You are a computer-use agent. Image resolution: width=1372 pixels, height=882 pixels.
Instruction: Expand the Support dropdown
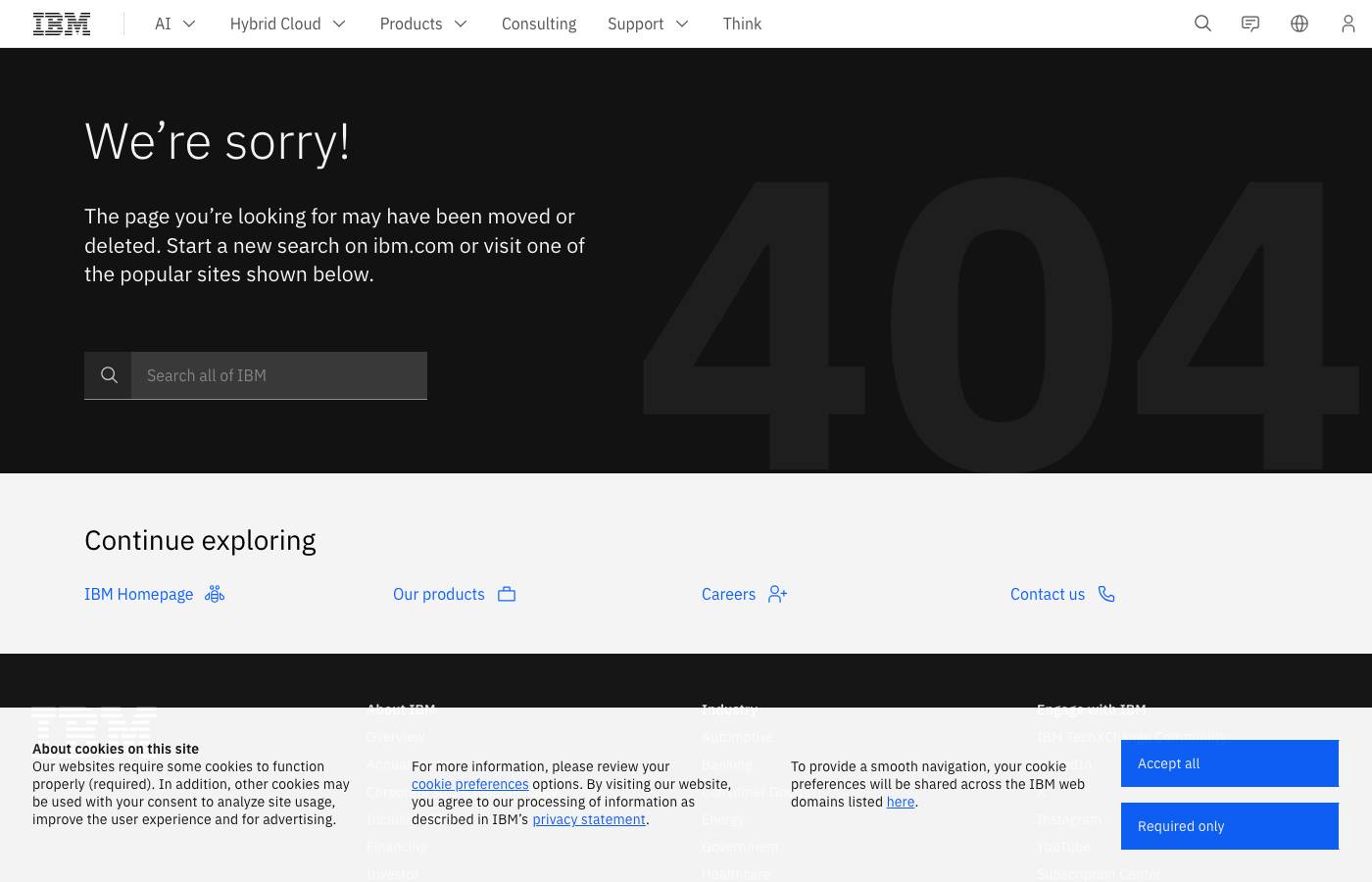coord(648,24)
